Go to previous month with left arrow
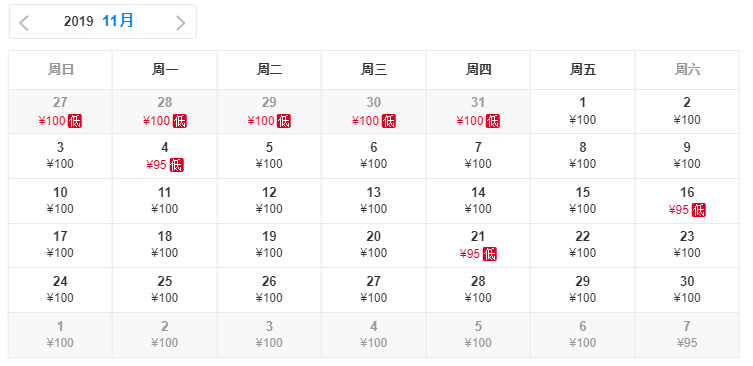 [24, 23]
